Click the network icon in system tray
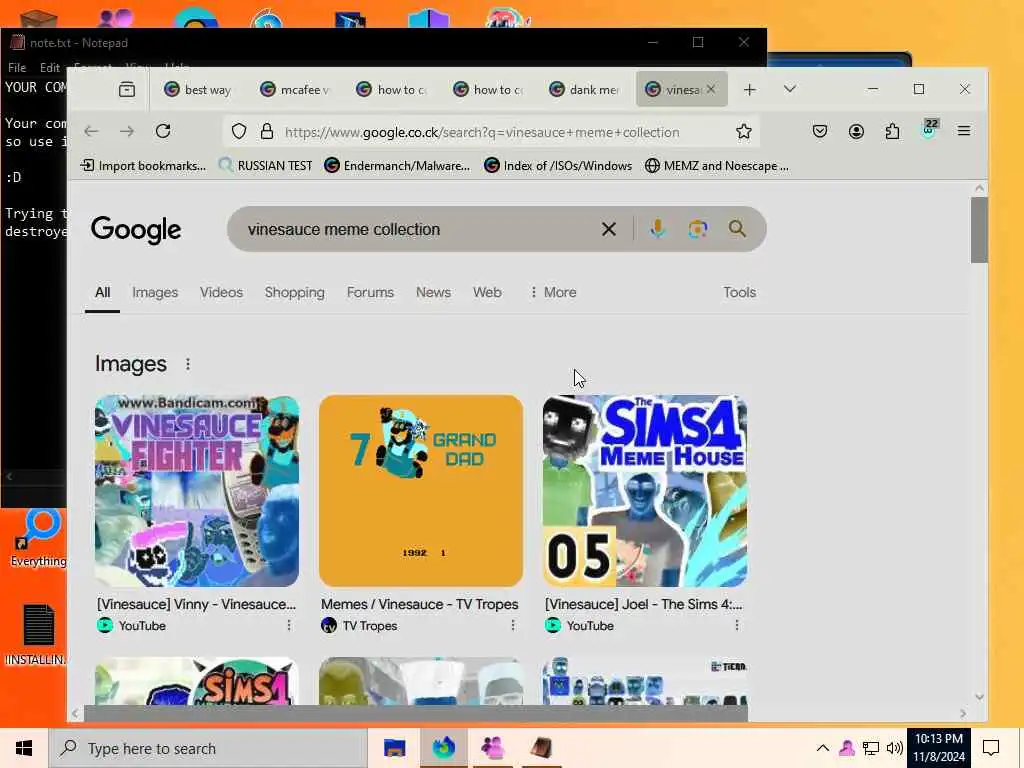This screenshot has width=1024, height=768. click(x=871, y=748)
